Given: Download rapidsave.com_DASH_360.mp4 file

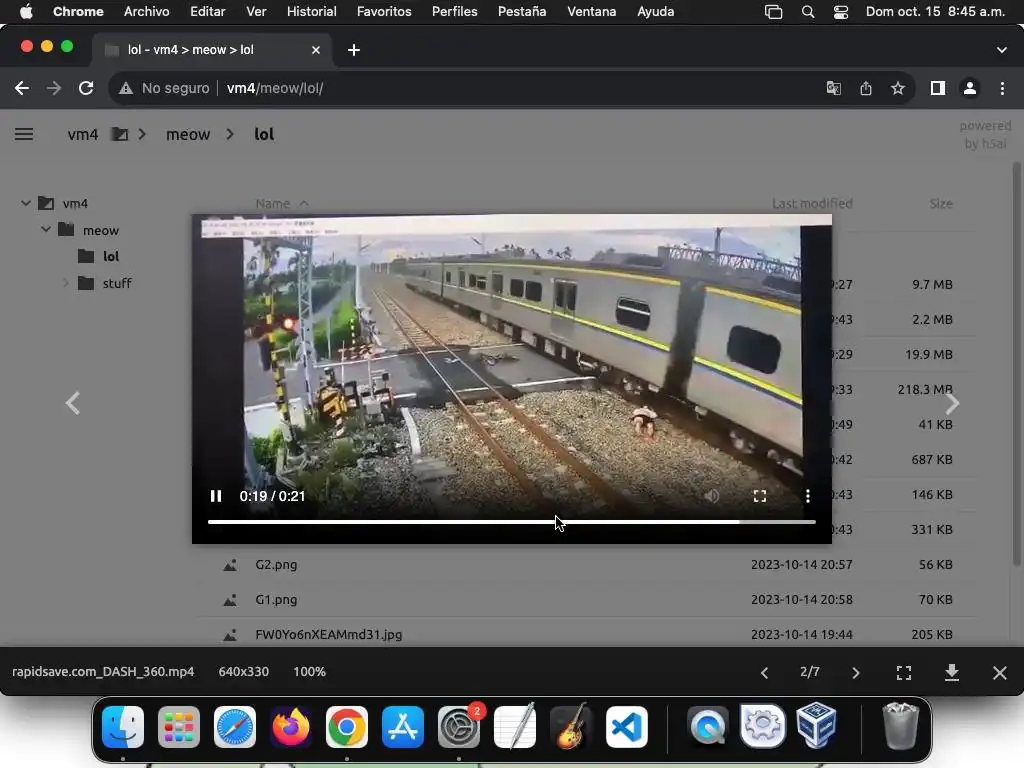Looking at the screenshot, I should (x=952, y=672).
